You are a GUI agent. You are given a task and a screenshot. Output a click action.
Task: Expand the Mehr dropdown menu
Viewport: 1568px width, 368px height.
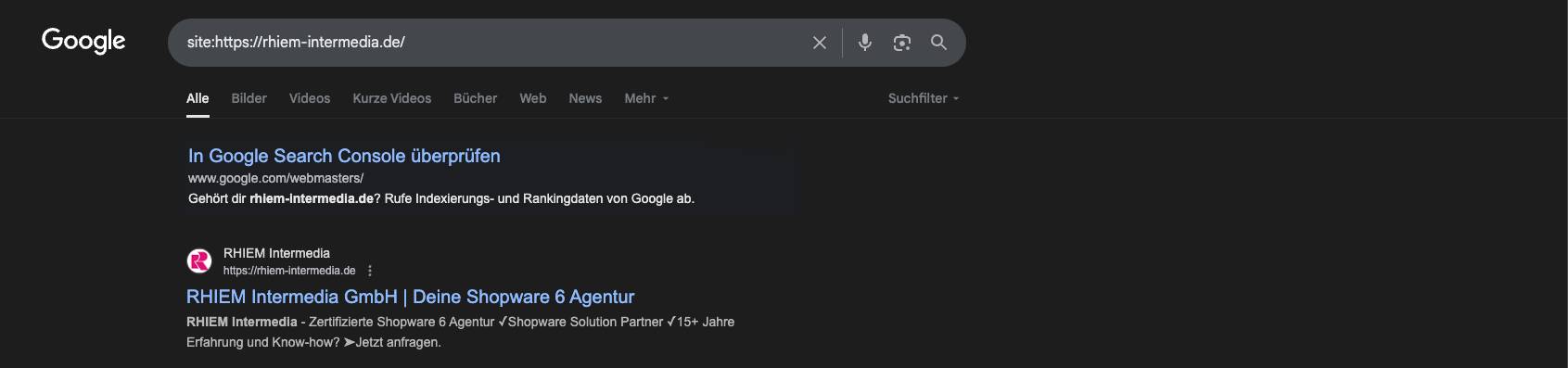[646, 98]
